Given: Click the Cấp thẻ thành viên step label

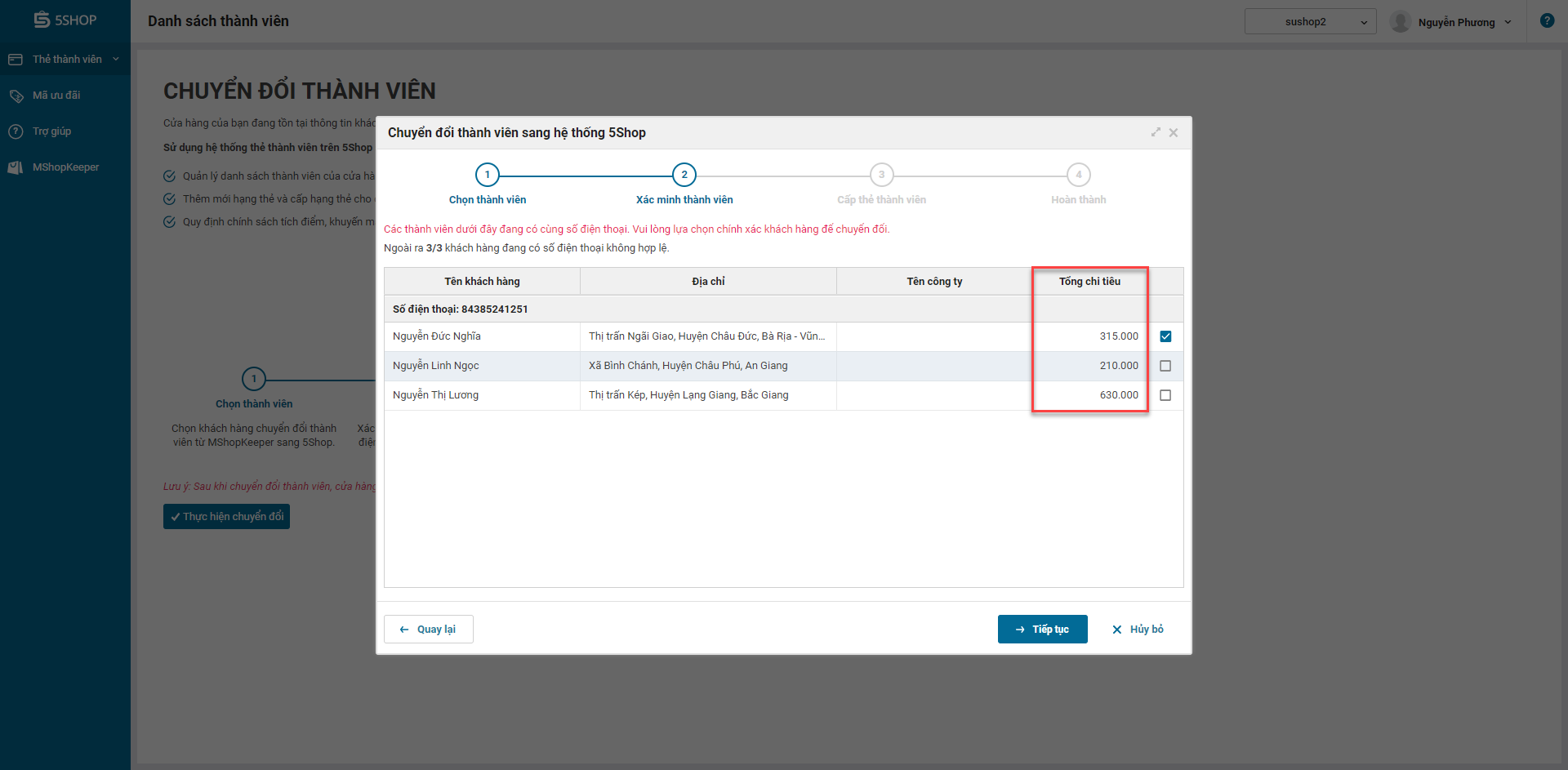Looking at the screenshot, I should (882, 200).
